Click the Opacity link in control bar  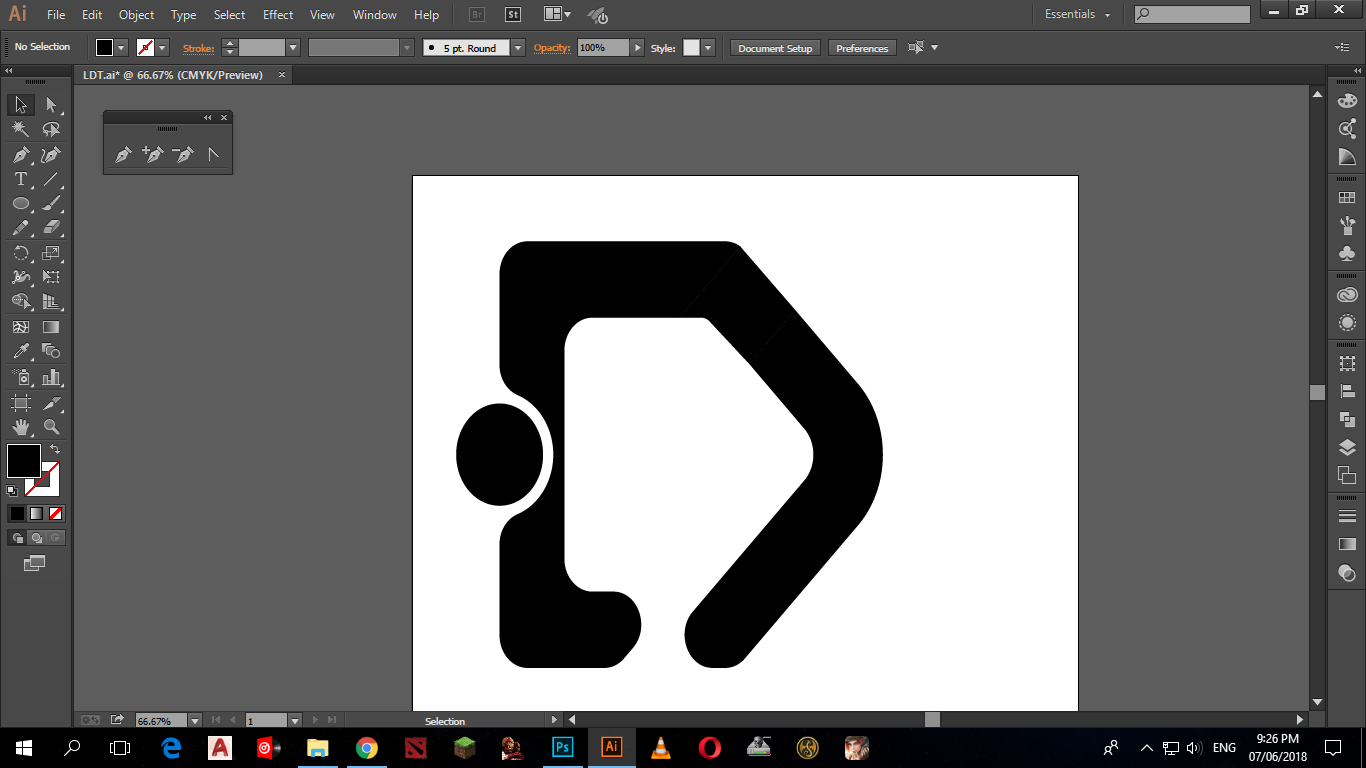pos(551,48)
